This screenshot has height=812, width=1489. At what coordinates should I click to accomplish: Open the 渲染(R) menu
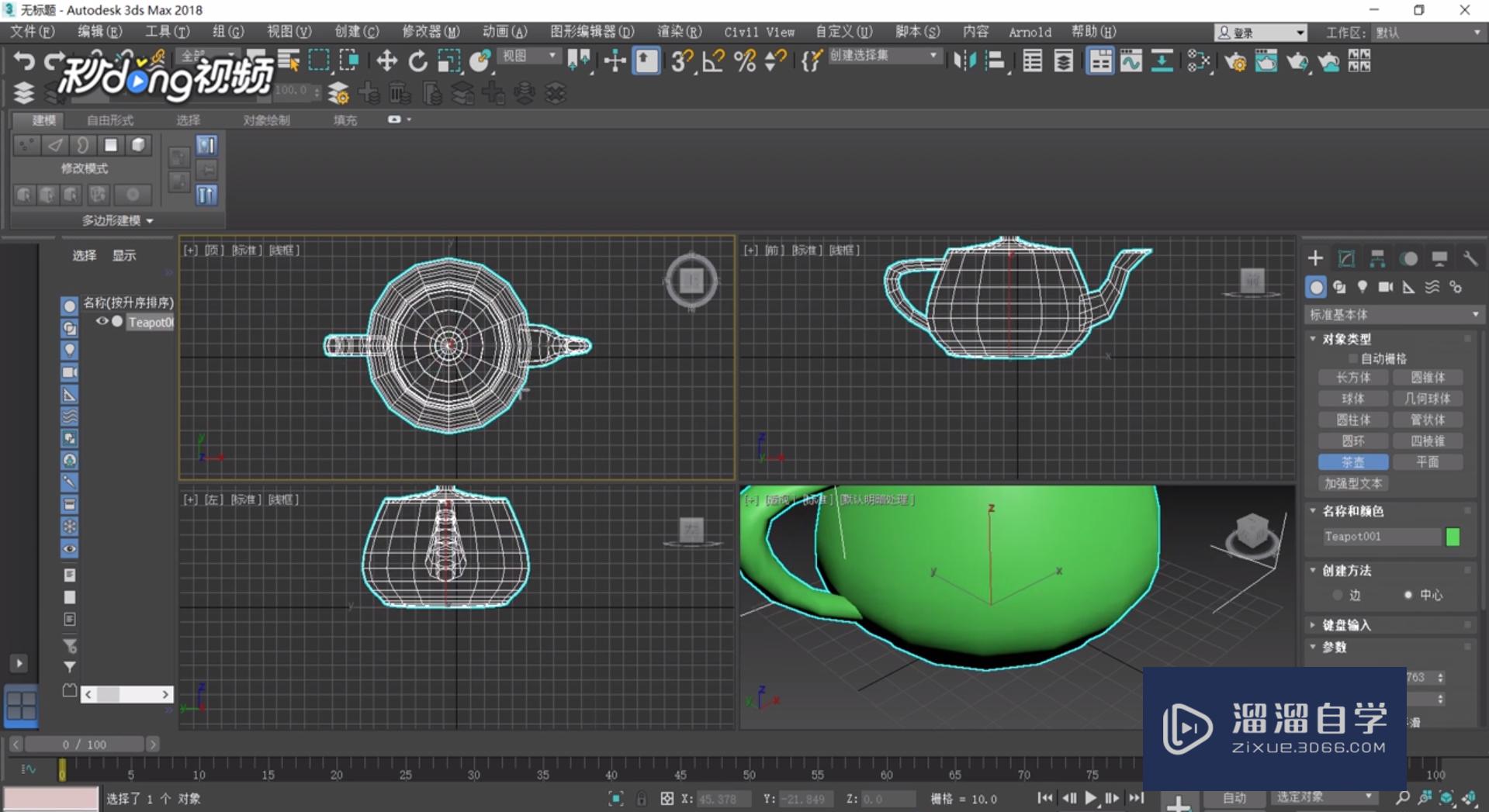coord(678,32)
